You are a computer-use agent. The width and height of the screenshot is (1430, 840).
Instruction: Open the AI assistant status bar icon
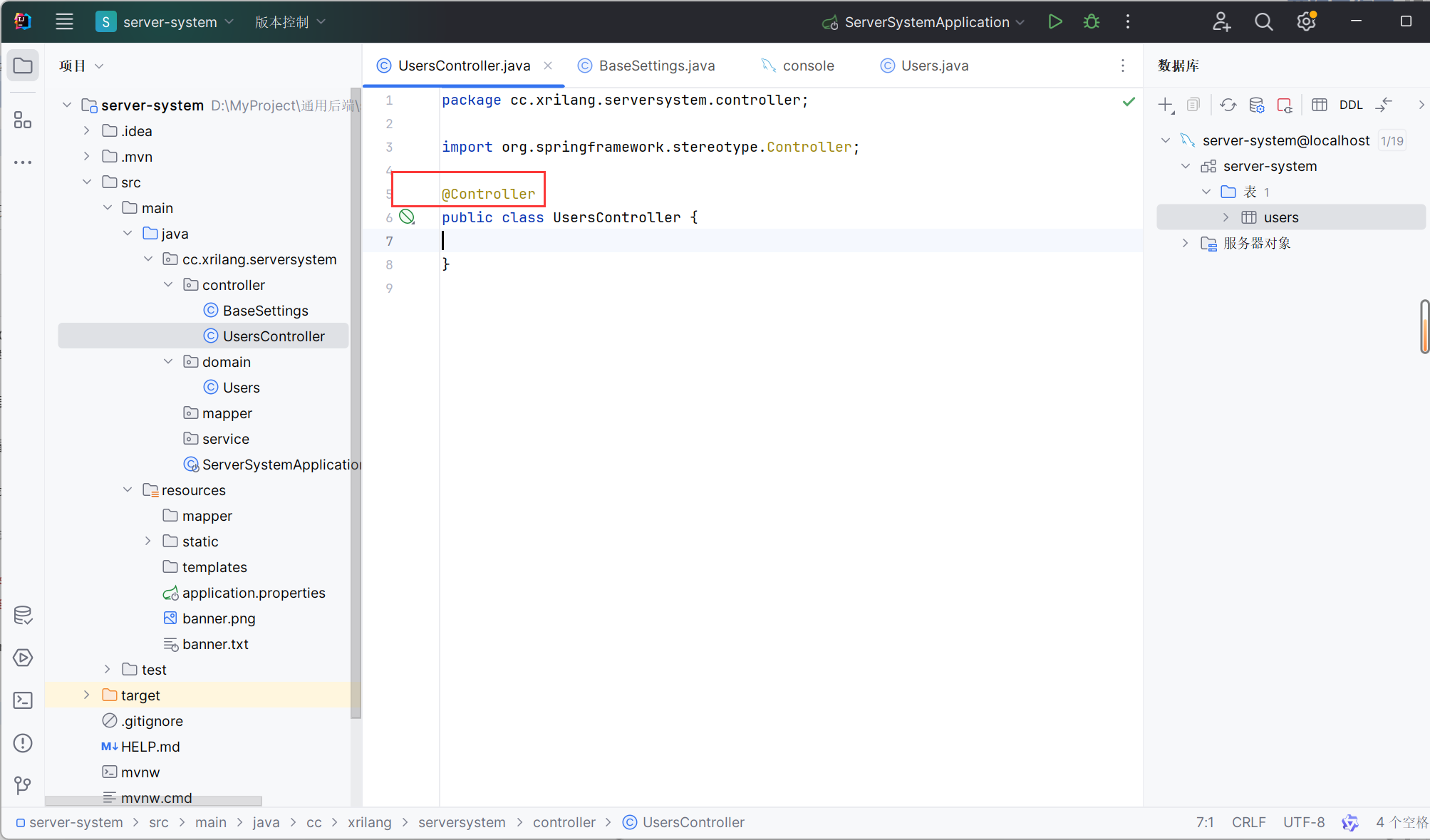pos(1350,823)
